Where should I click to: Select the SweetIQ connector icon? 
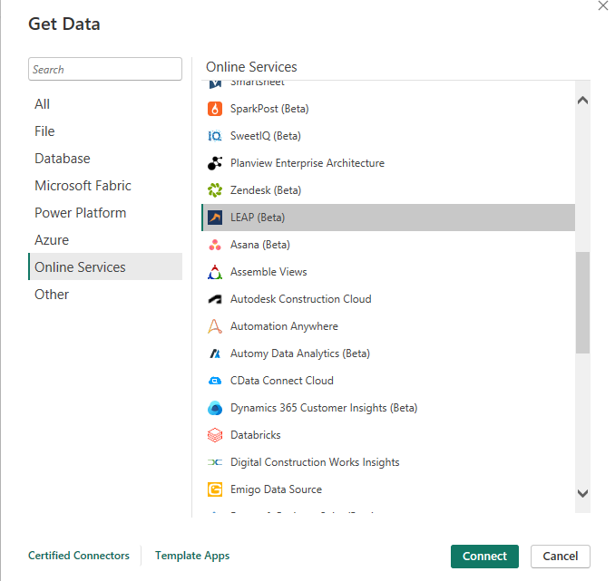point(215,136)
